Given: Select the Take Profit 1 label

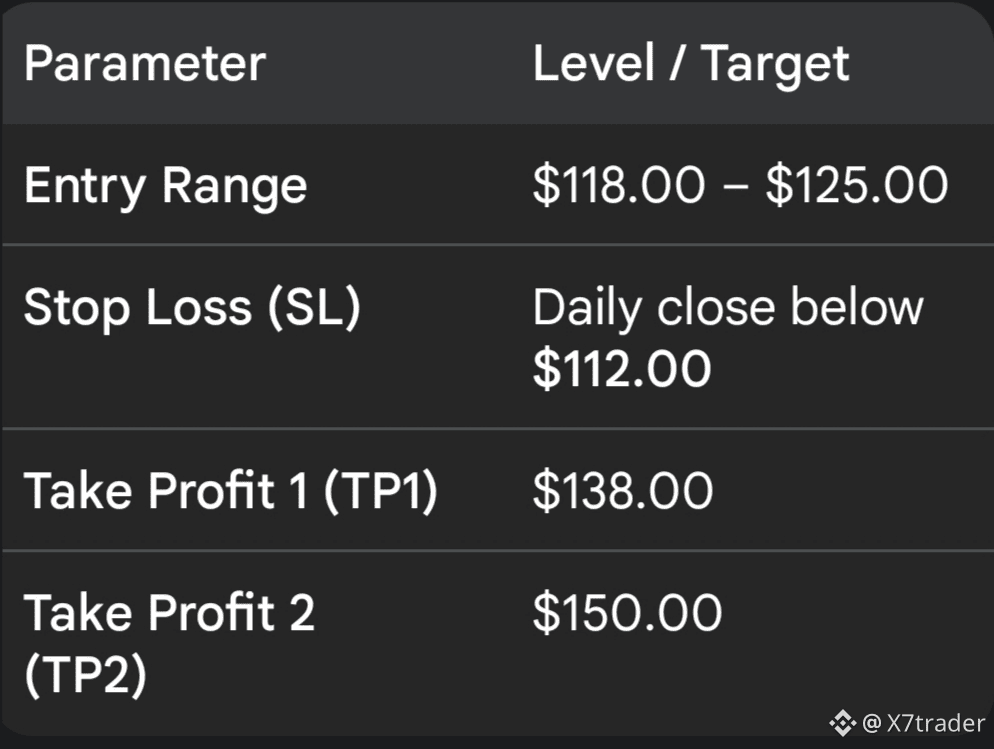Looking at the screenshot, I should pos(165,491).
